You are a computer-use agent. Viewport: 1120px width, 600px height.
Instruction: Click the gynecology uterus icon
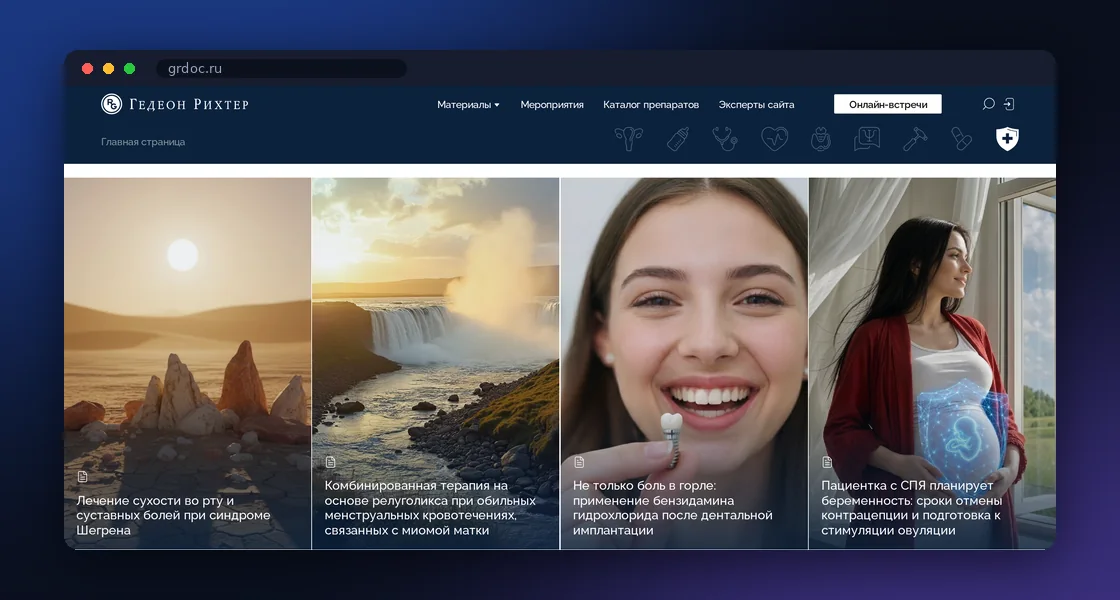point(629,139)
